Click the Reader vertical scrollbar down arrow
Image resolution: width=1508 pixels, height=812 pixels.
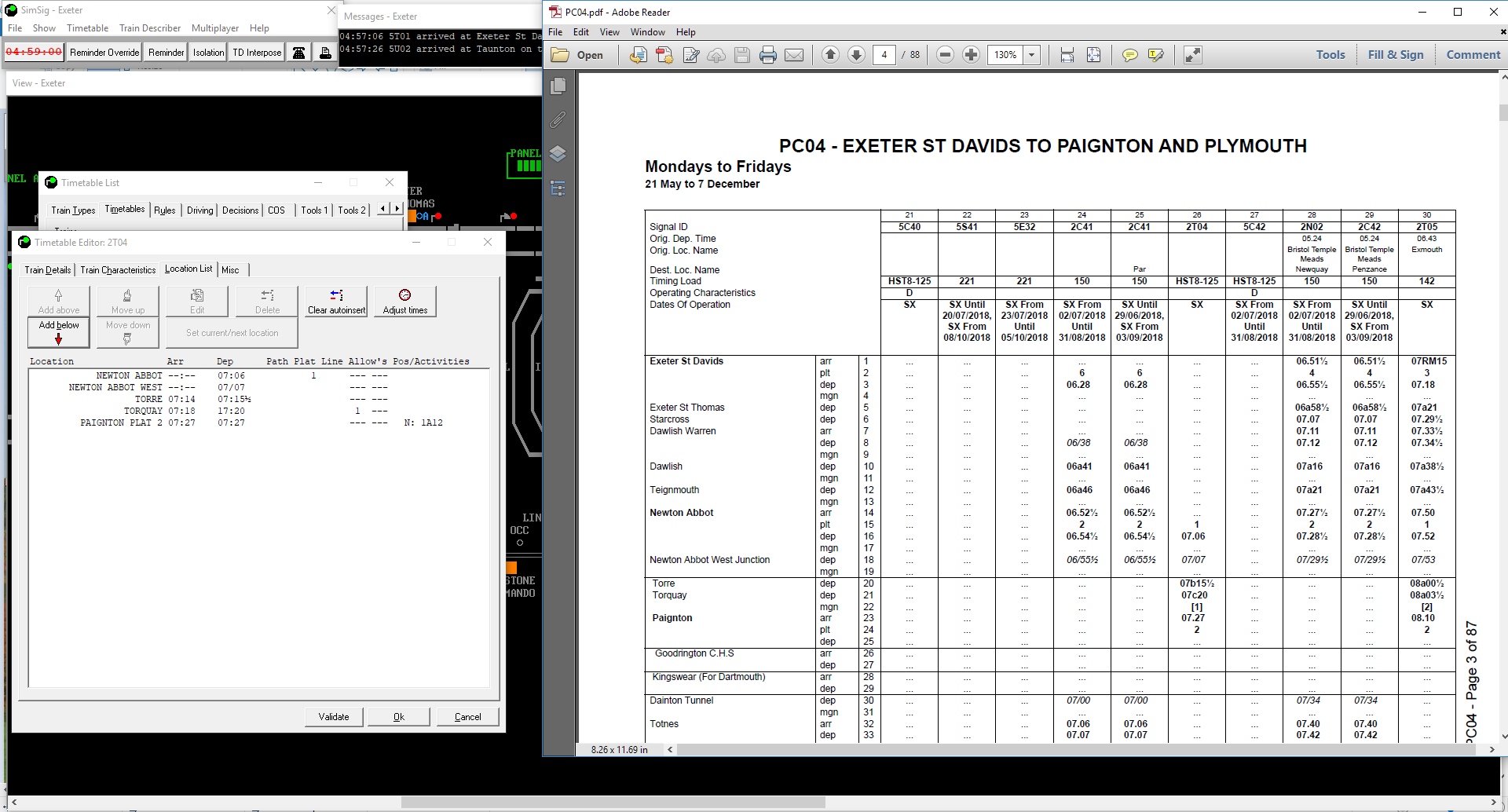click(1503, 737)
